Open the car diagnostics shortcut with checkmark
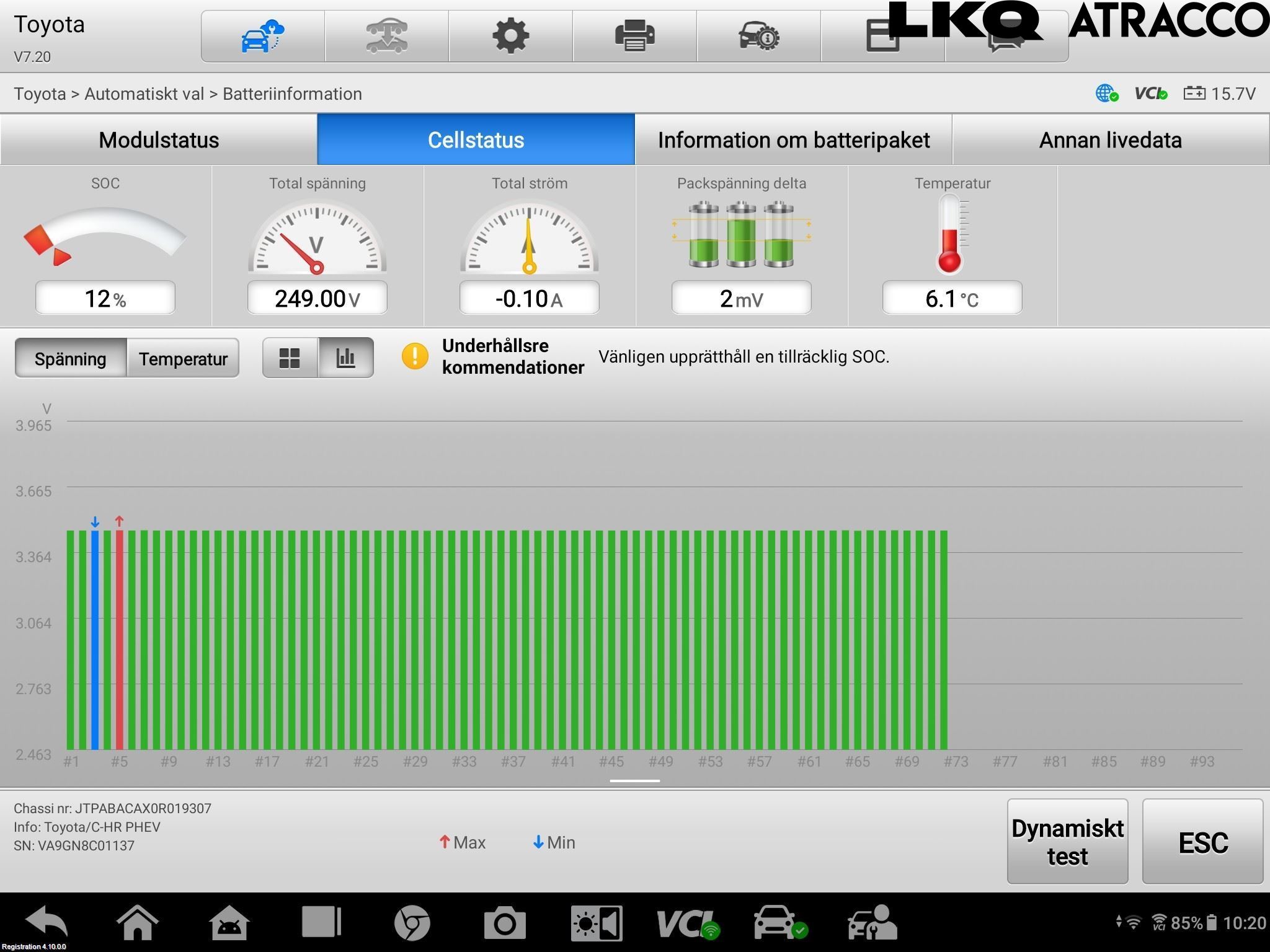Viewport: 1270px width, 952px height. [x=781, y=922]
